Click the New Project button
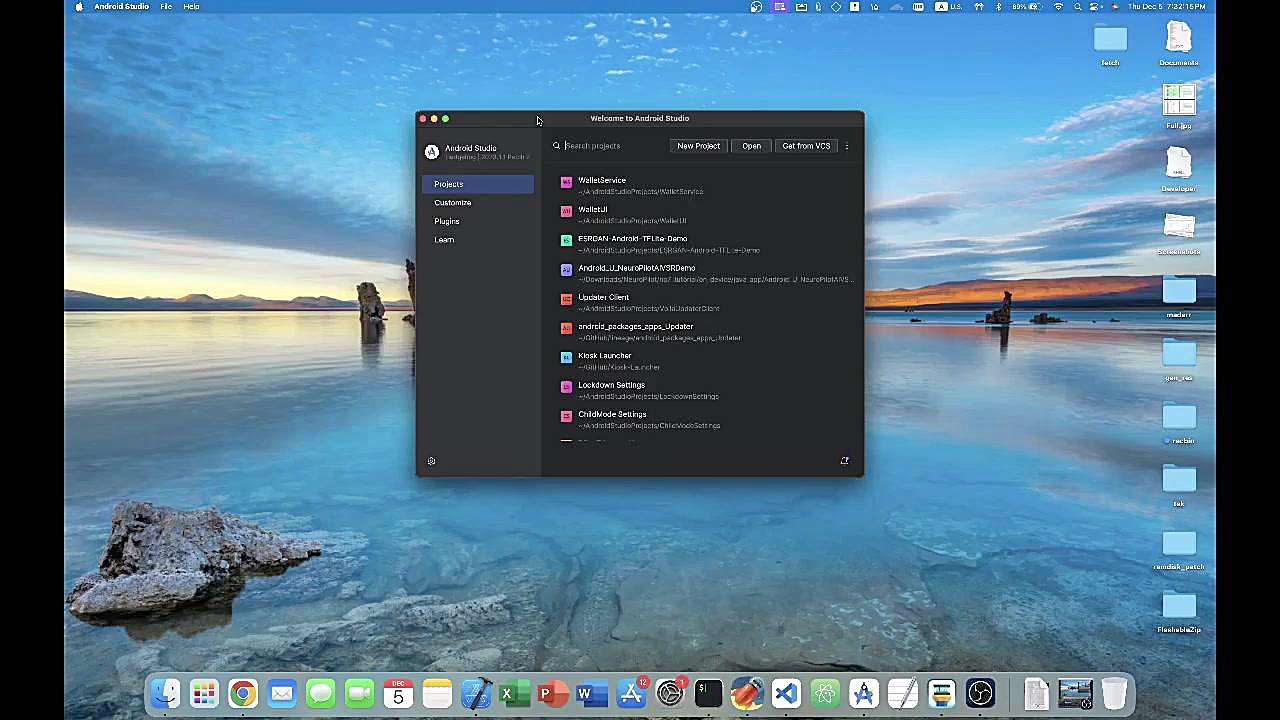The image size is (1280, 720). (698, 146)
